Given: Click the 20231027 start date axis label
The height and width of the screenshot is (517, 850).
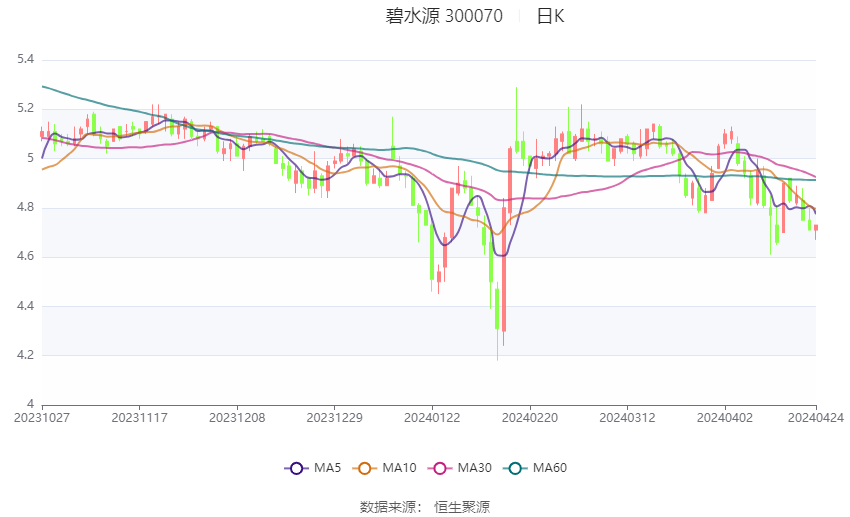Looking at the screenshot, I should tap(42, 418).
